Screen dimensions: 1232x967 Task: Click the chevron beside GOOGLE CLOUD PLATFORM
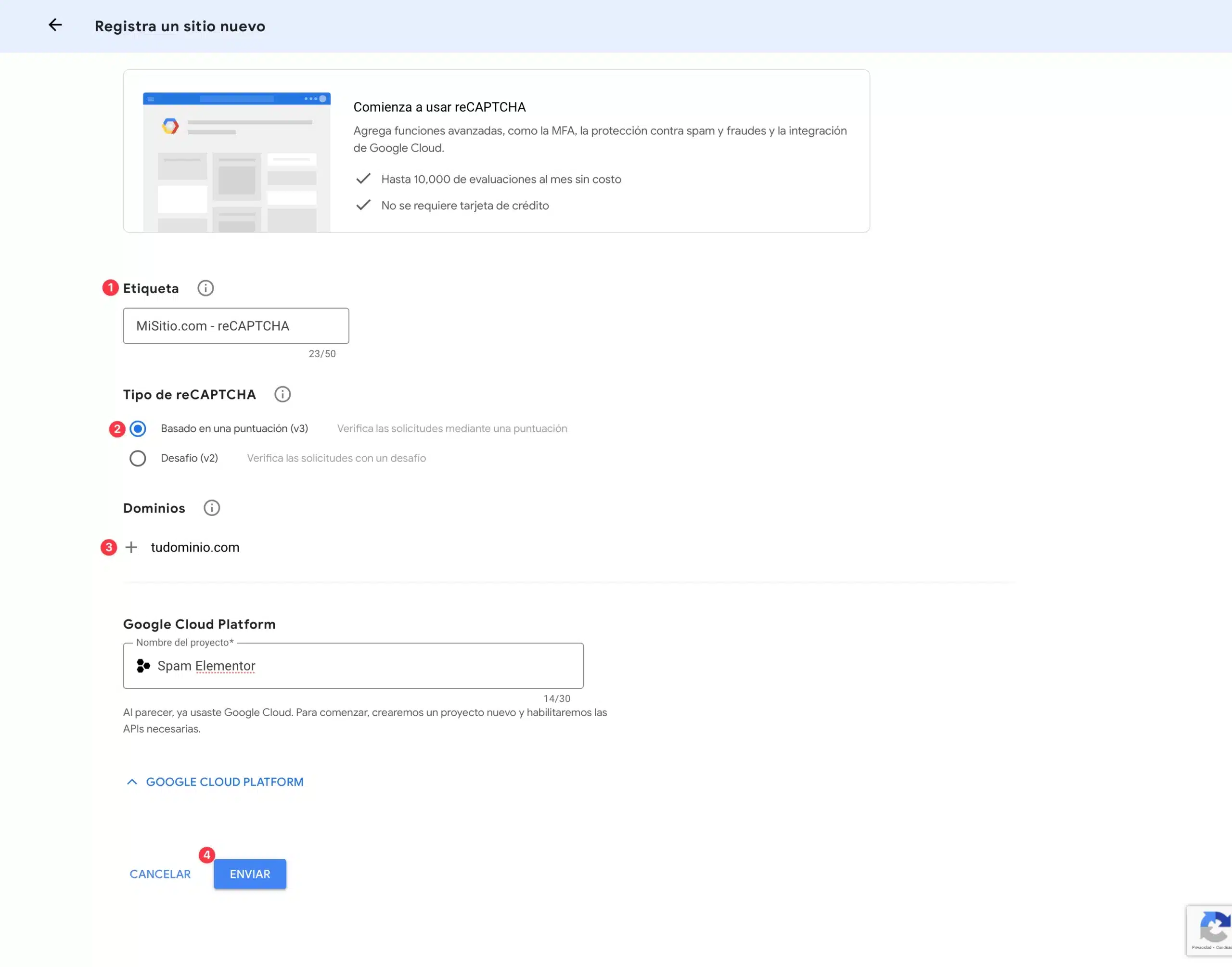pos(132,782)
